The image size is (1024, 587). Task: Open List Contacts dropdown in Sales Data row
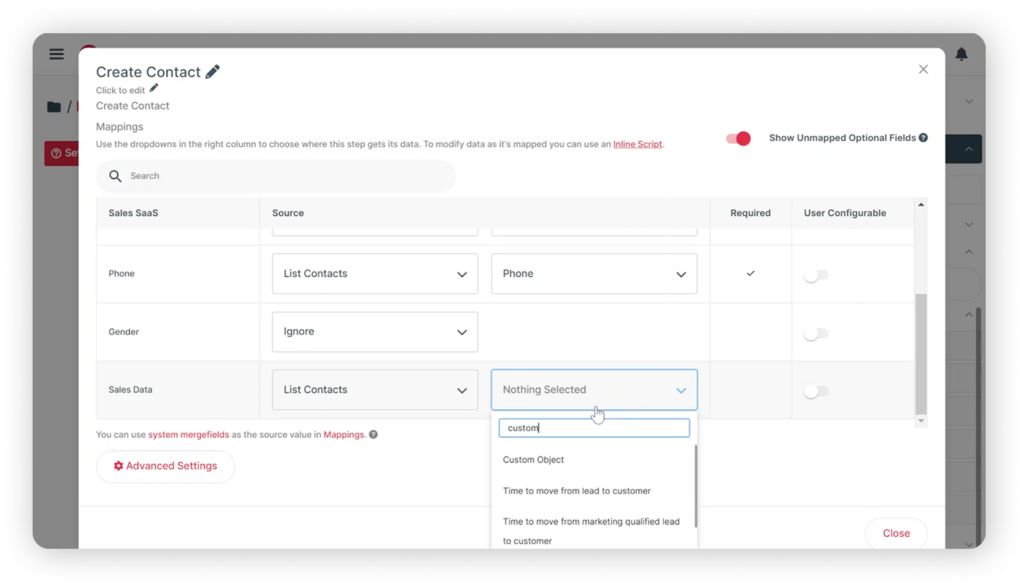375,390
